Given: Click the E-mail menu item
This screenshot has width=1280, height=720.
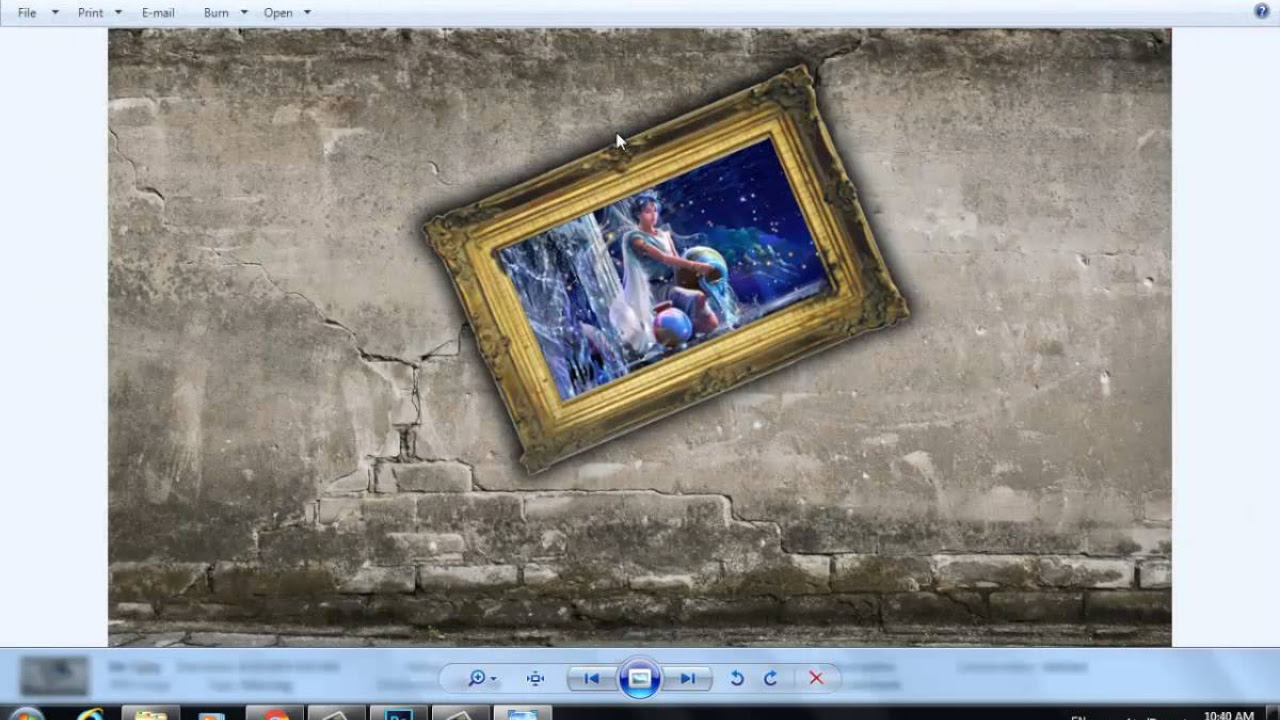Looking at the screenshot, I should click(158, 13).
